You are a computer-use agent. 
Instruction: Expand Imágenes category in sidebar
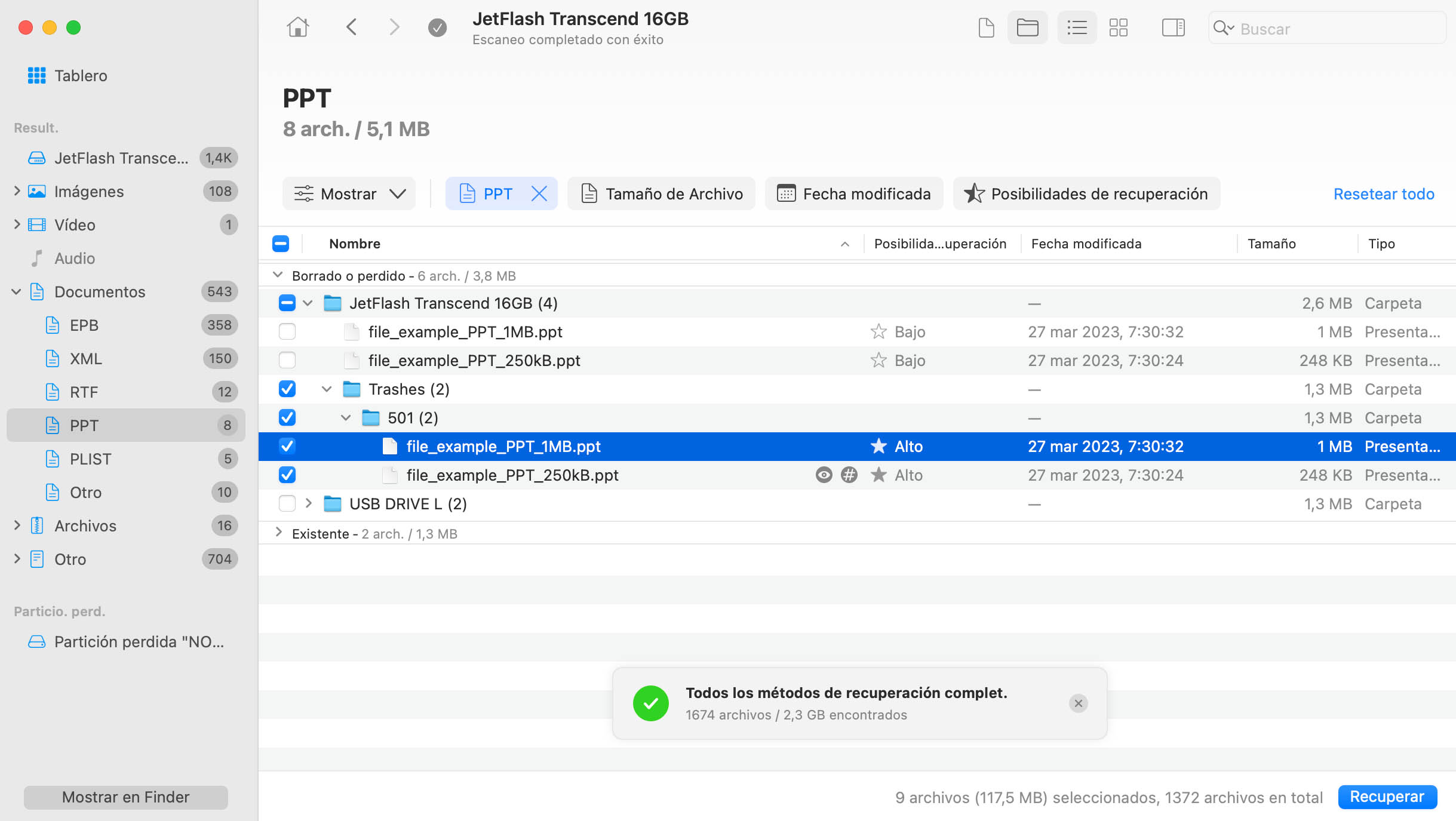[x=17, y=191]
